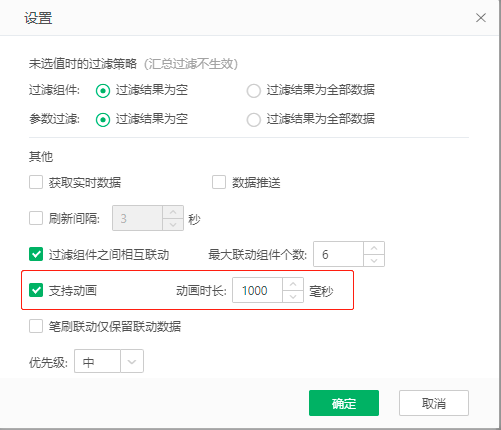The width and height of the screenshot is (501, 430).
Task: Uncheck the 支持动画 checkbox
Action: (x=36, y=290)
